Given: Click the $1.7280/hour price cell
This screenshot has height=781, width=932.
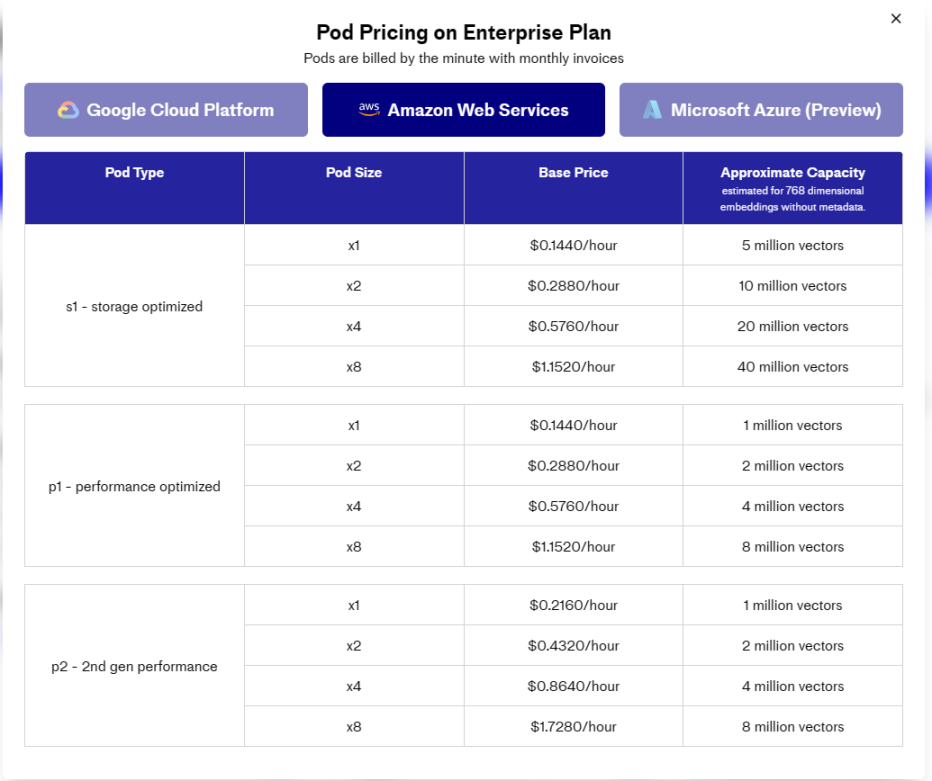Looking at the screenshot, I should point(573,726).
